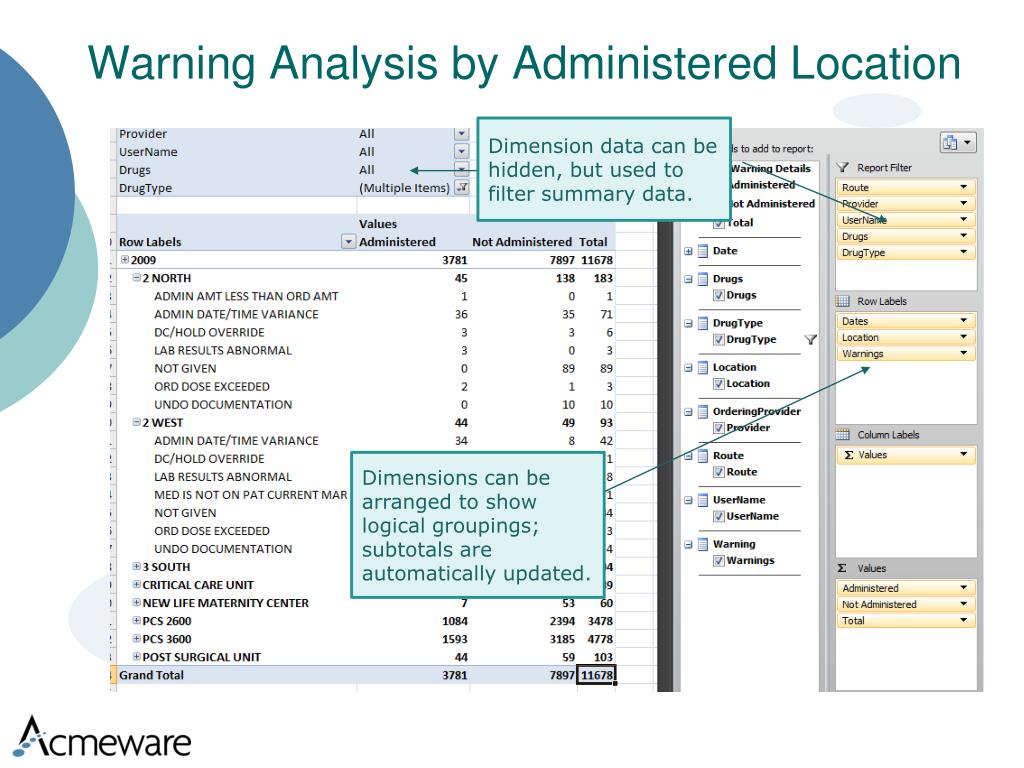The width and height of the screenshot is (1024, 768).
Task: Open the Provider filter dropdown in pivot table
Action: tap(462, 134)
